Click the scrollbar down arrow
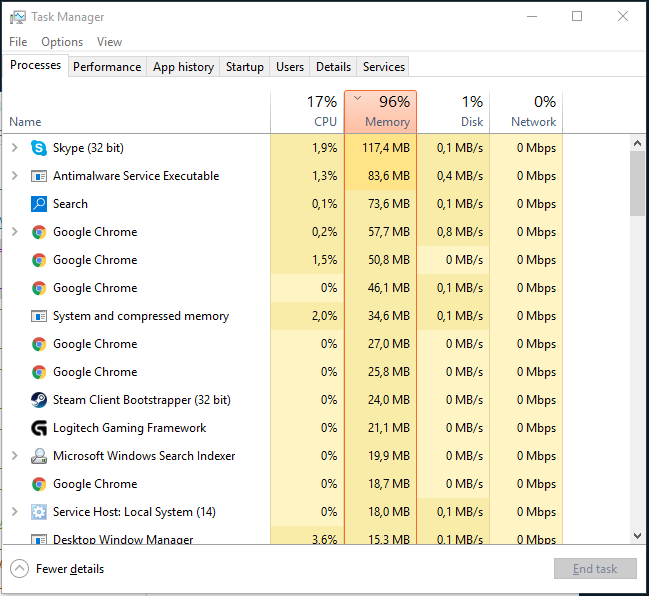This screenshot has height=596, width=649. click(637, 536)
